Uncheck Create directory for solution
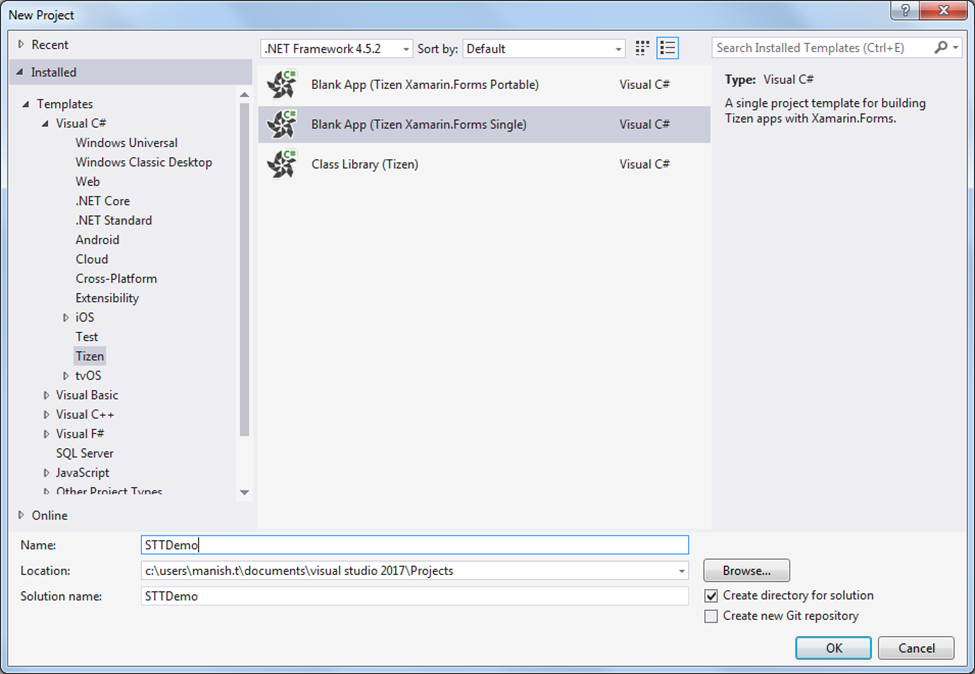The image size is (975, 674). point(711,596)
